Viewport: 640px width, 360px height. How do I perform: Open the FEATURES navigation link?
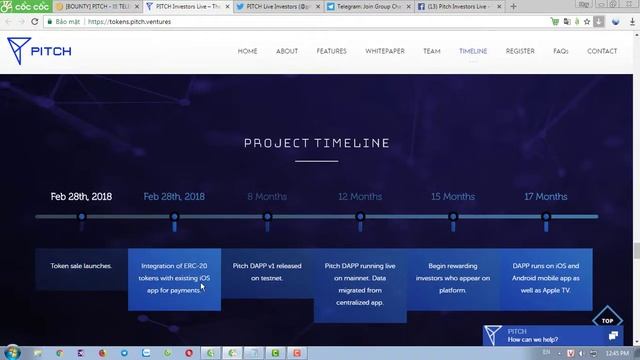click(x=331, y=51)
